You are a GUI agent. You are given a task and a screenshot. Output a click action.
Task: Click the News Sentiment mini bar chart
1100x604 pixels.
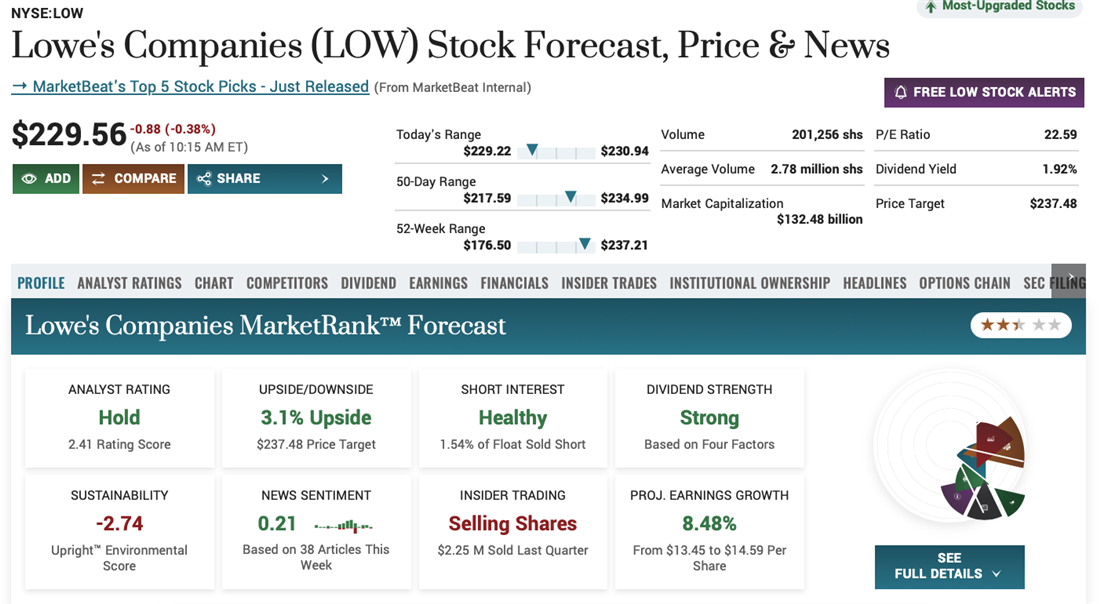tap(343, 524)
